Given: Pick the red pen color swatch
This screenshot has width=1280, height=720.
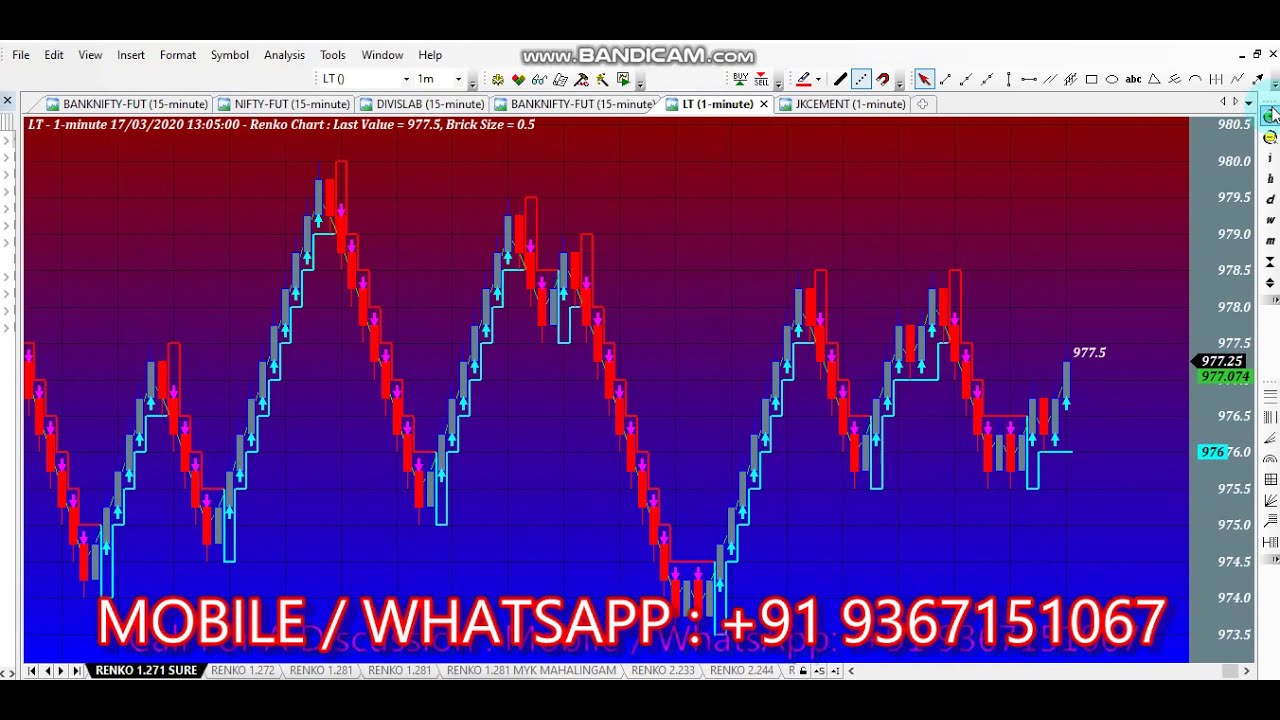Looking at the screenshot, I should tap(803, 79).
